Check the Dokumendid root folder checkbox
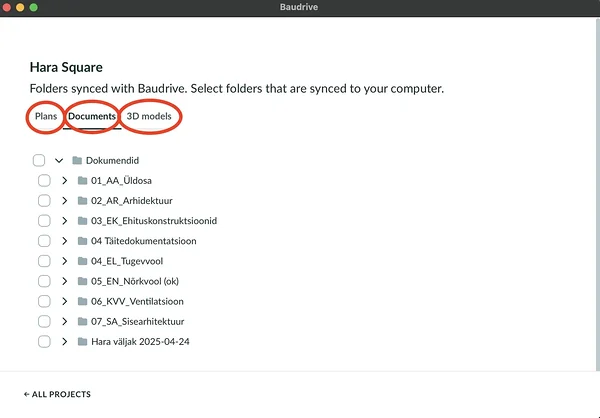 [39, 160]
